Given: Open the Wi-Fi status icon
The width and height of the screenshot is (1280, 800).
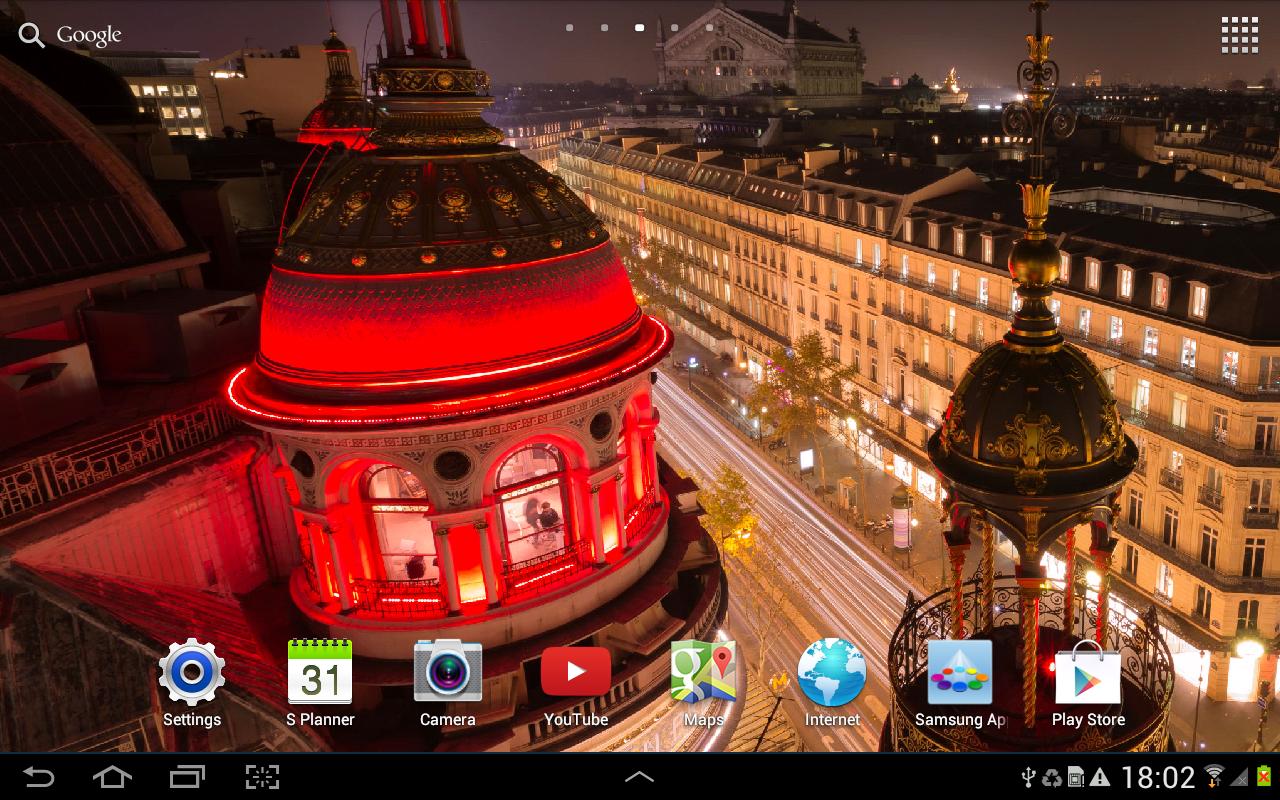Looking at the screenshot, I should pos(1214,776).
